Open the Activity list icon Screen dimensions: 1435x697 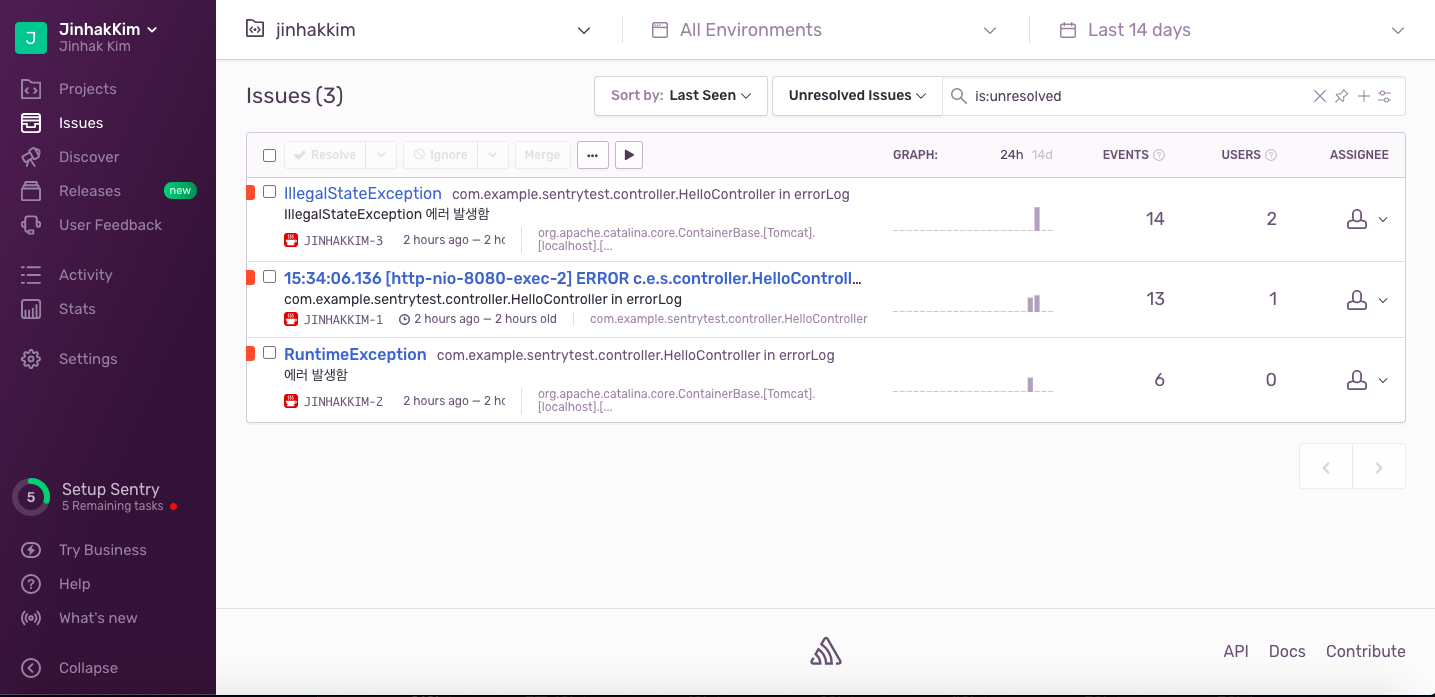31,275
